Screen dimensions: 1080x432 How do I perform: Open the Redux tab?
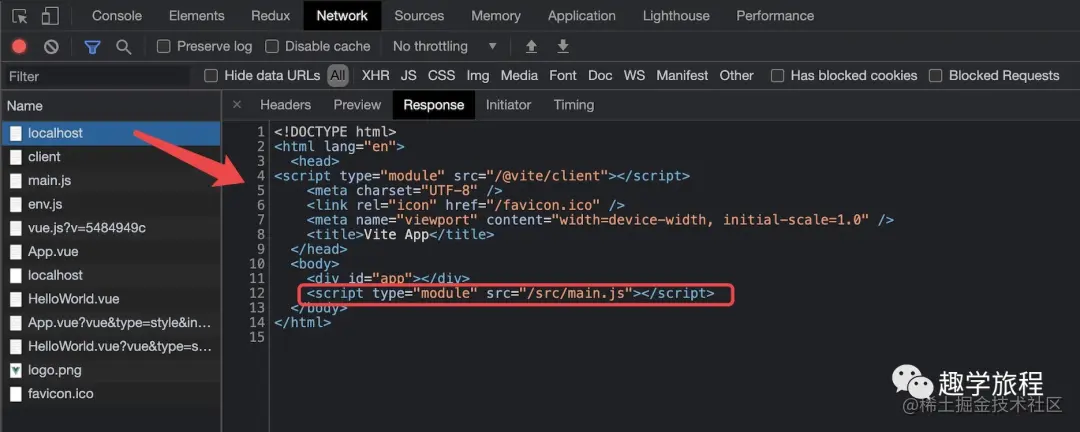click(271, 16)
